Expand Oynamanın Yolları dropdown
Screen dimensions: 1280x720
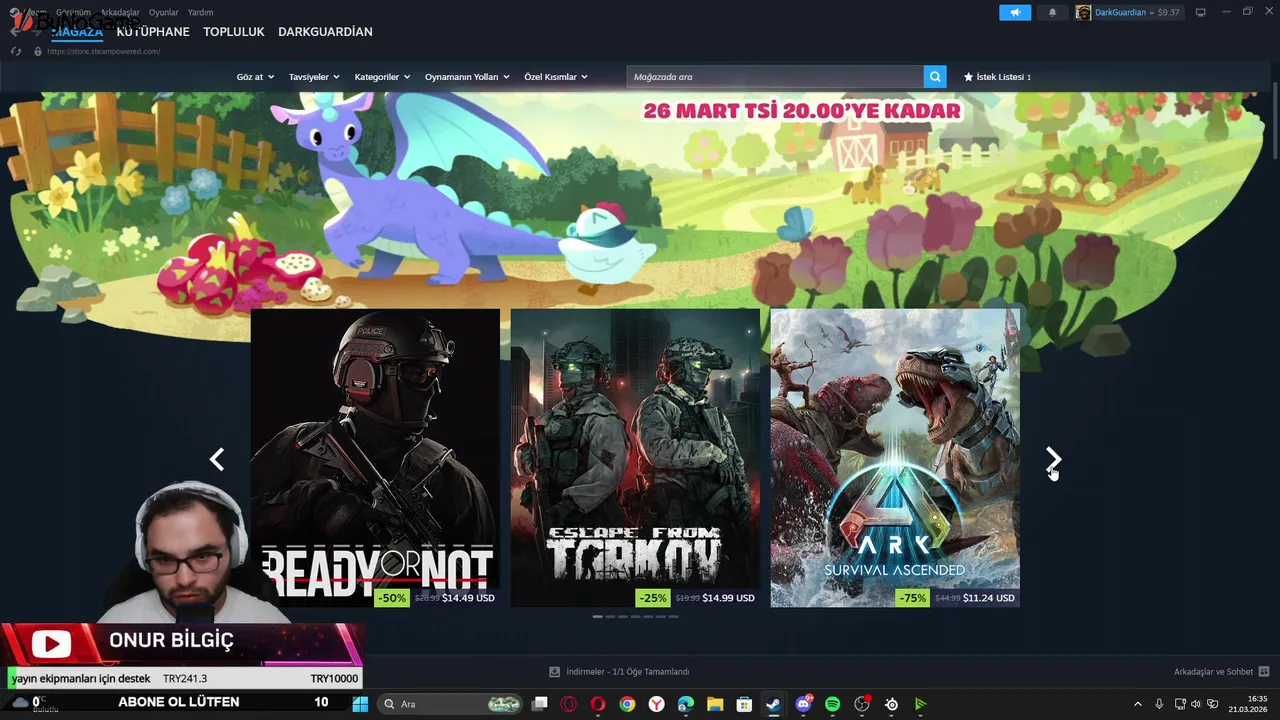pos(467,77)
